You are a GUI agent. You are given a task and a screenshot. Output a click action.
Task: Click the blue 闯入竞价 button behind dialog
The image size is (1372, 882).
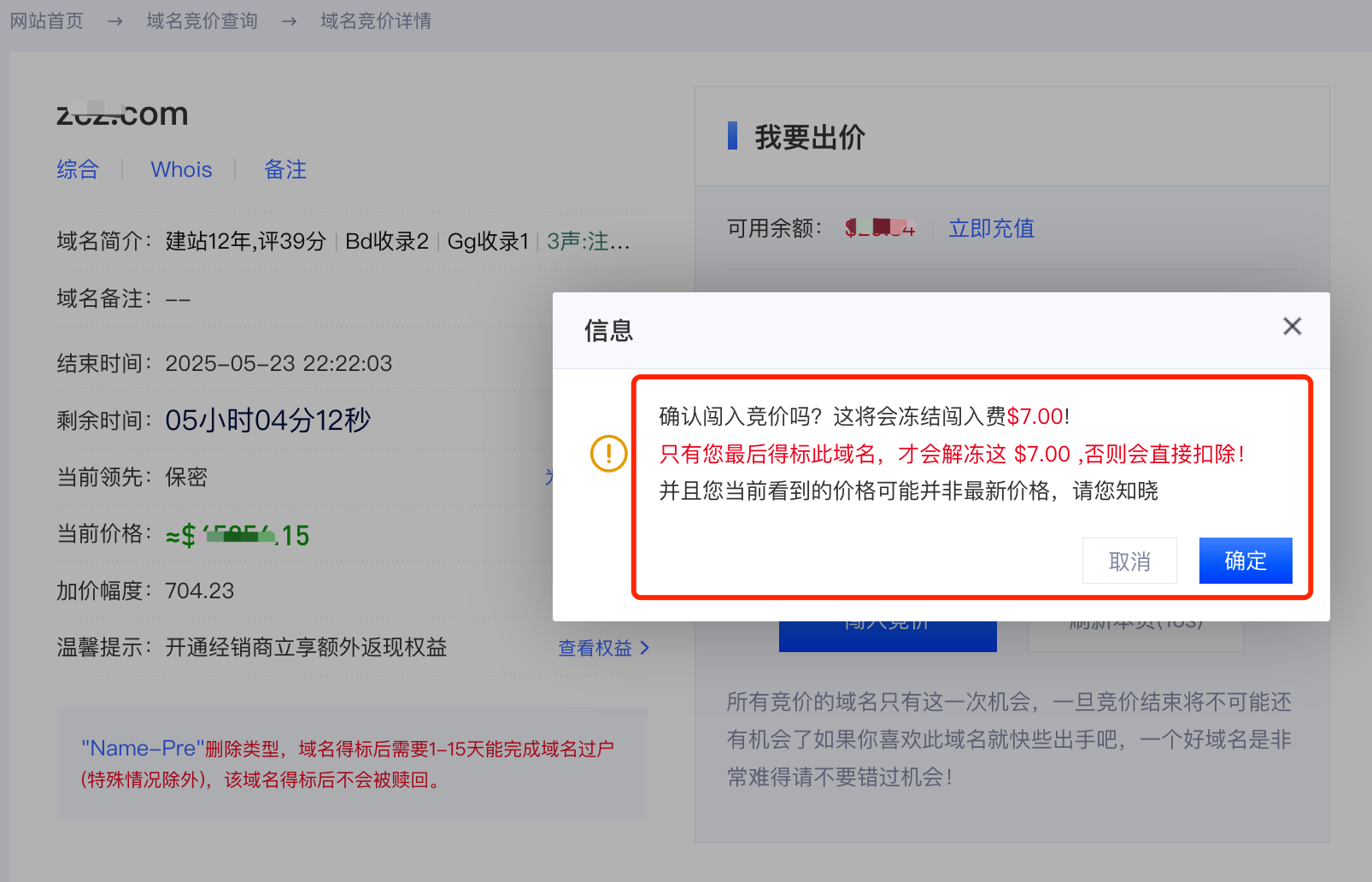tap(888, 636)
